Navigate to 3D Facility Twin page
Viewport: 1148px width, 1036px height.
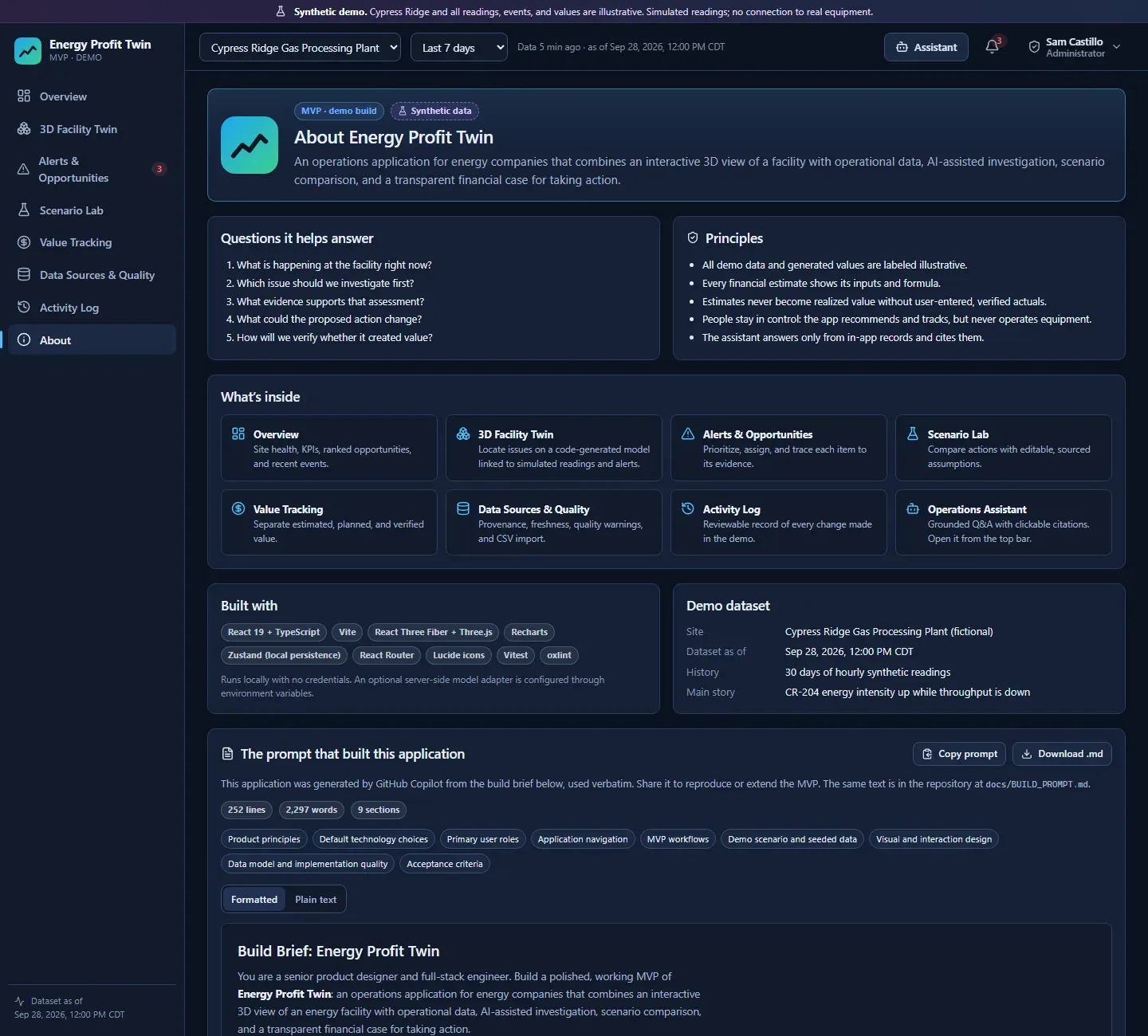click(92, 129)
